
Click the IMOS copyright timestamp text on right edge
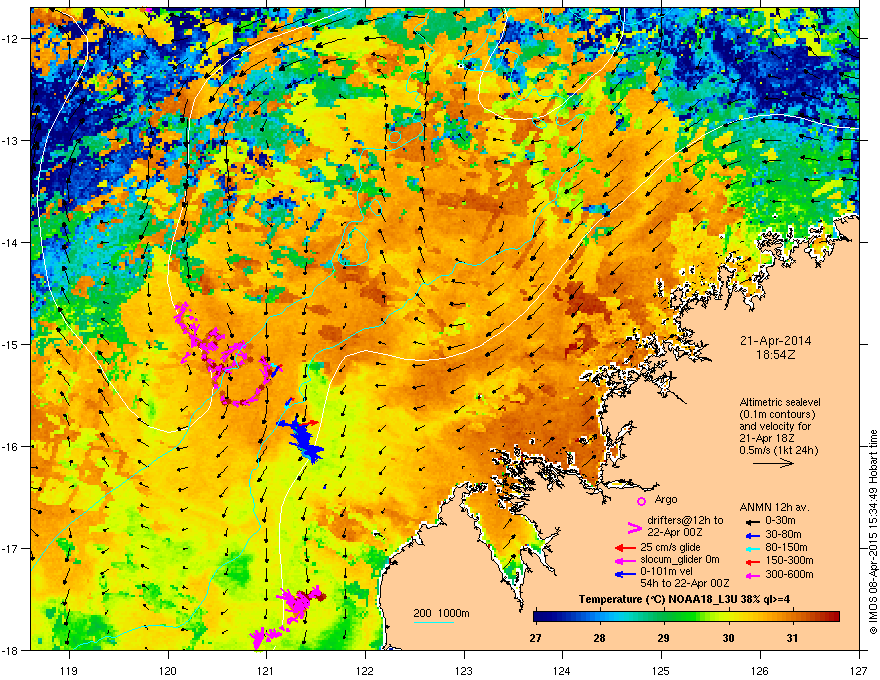pyautogui.click(x=873, y=532)
